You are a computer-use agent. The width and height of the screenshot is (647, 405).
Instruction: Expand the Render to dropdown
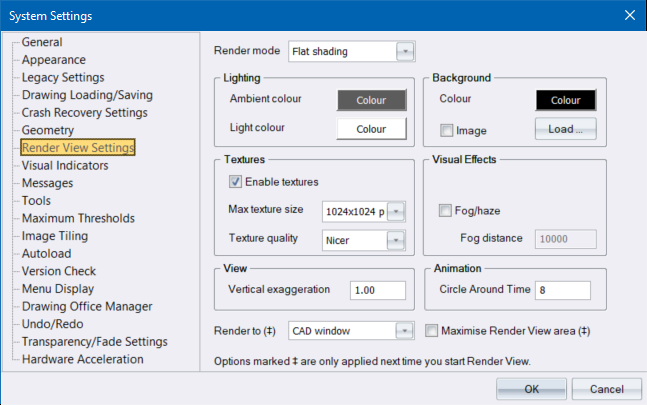[x=404, y=330]
